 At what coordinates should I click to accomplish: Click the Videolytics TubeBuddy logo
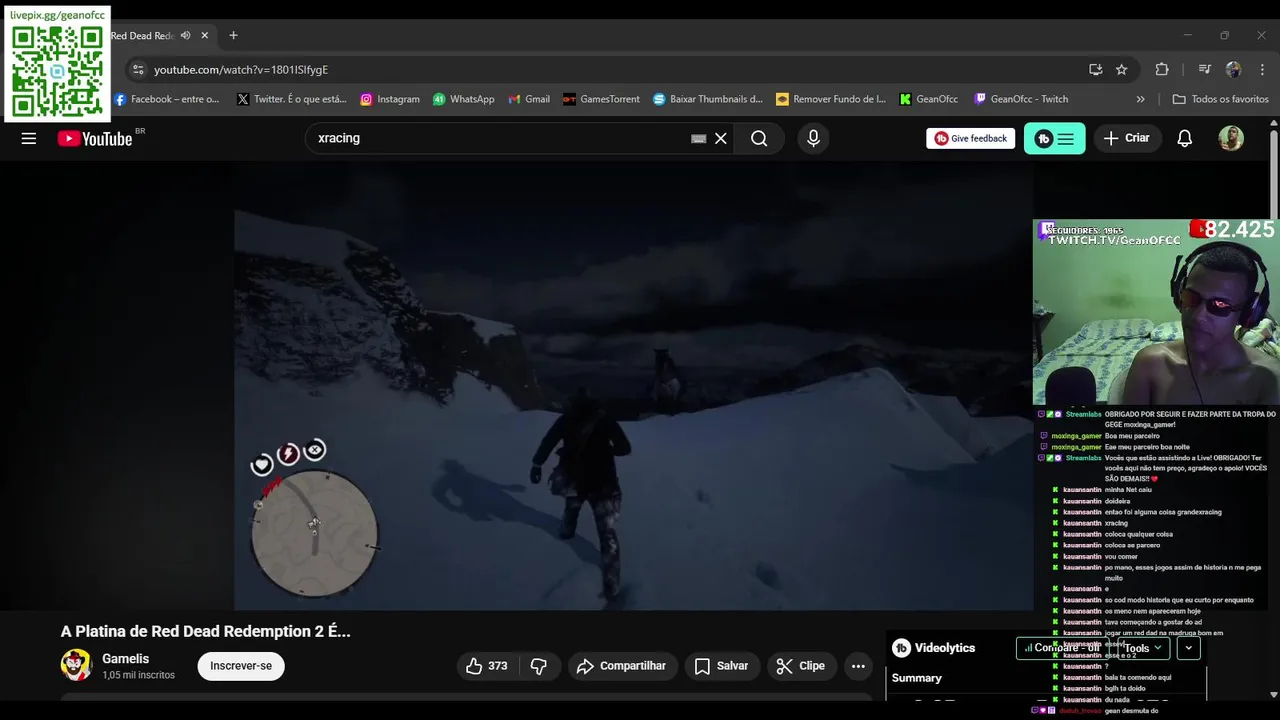click(x=901, y=648)
